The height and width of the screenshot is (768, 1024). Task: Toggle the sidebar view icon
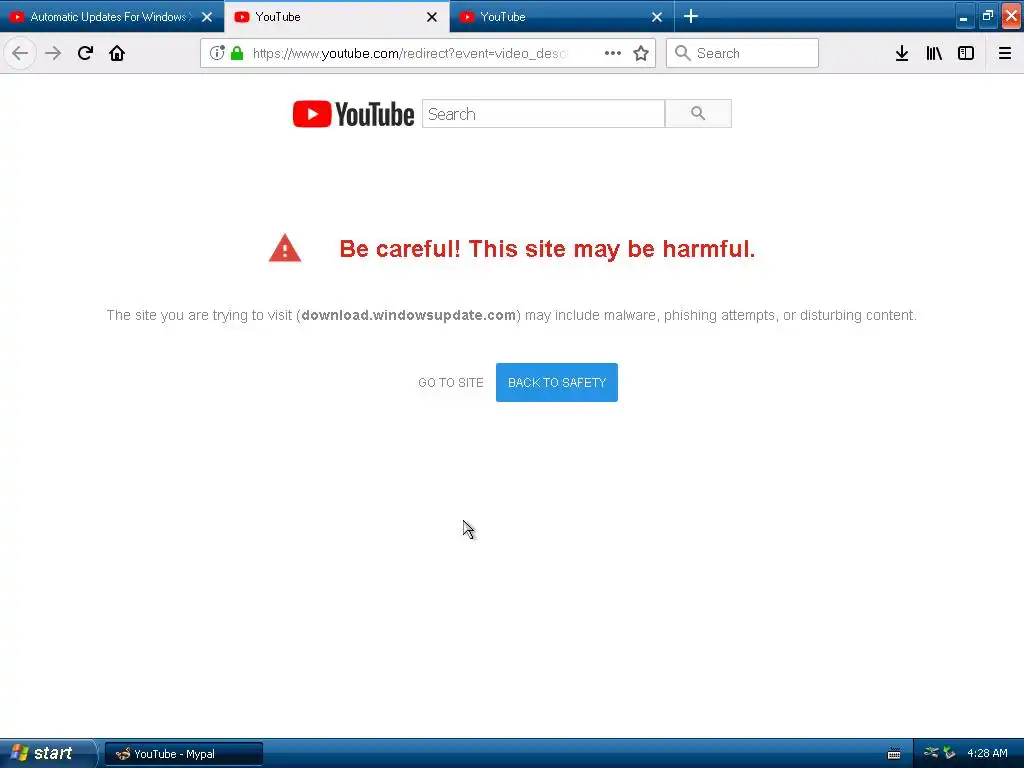(x=966, y=53)
